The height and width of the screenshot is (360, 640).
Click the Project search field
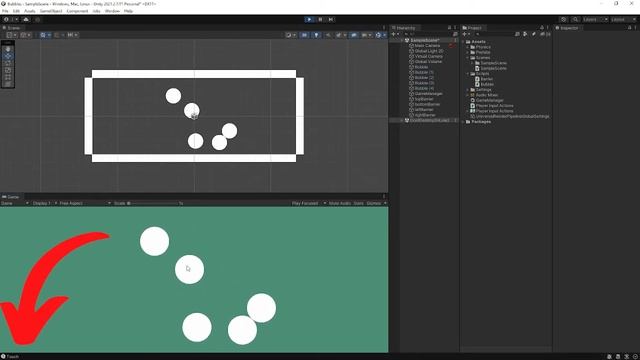point(494,34)
